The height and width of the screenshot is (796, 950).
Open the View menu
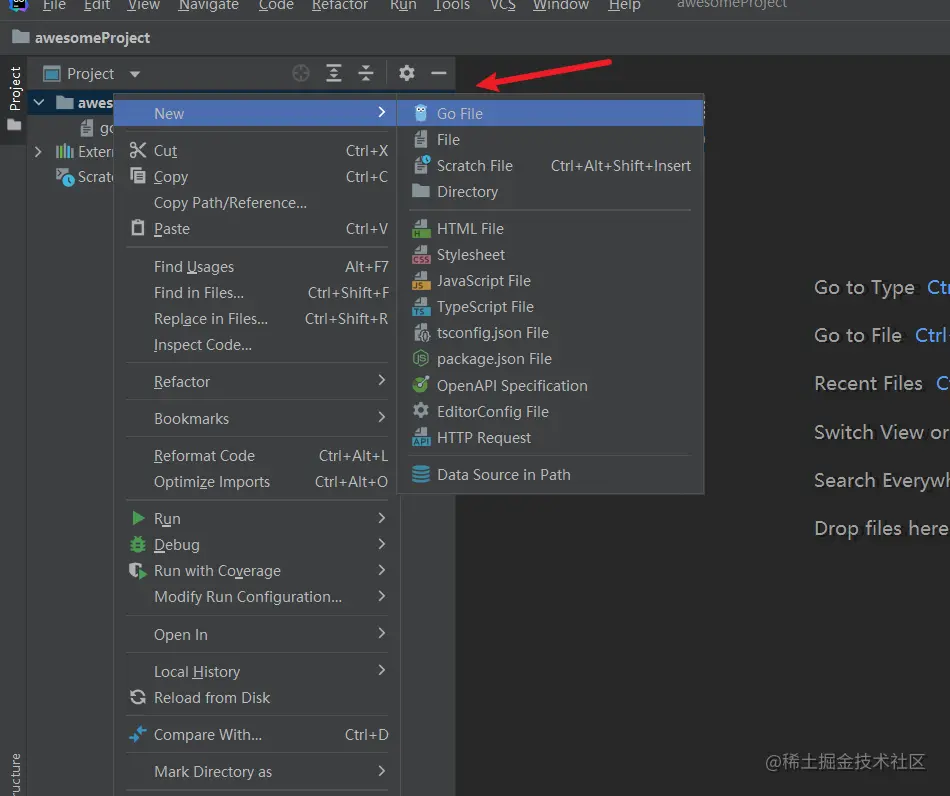pos(144,5)
